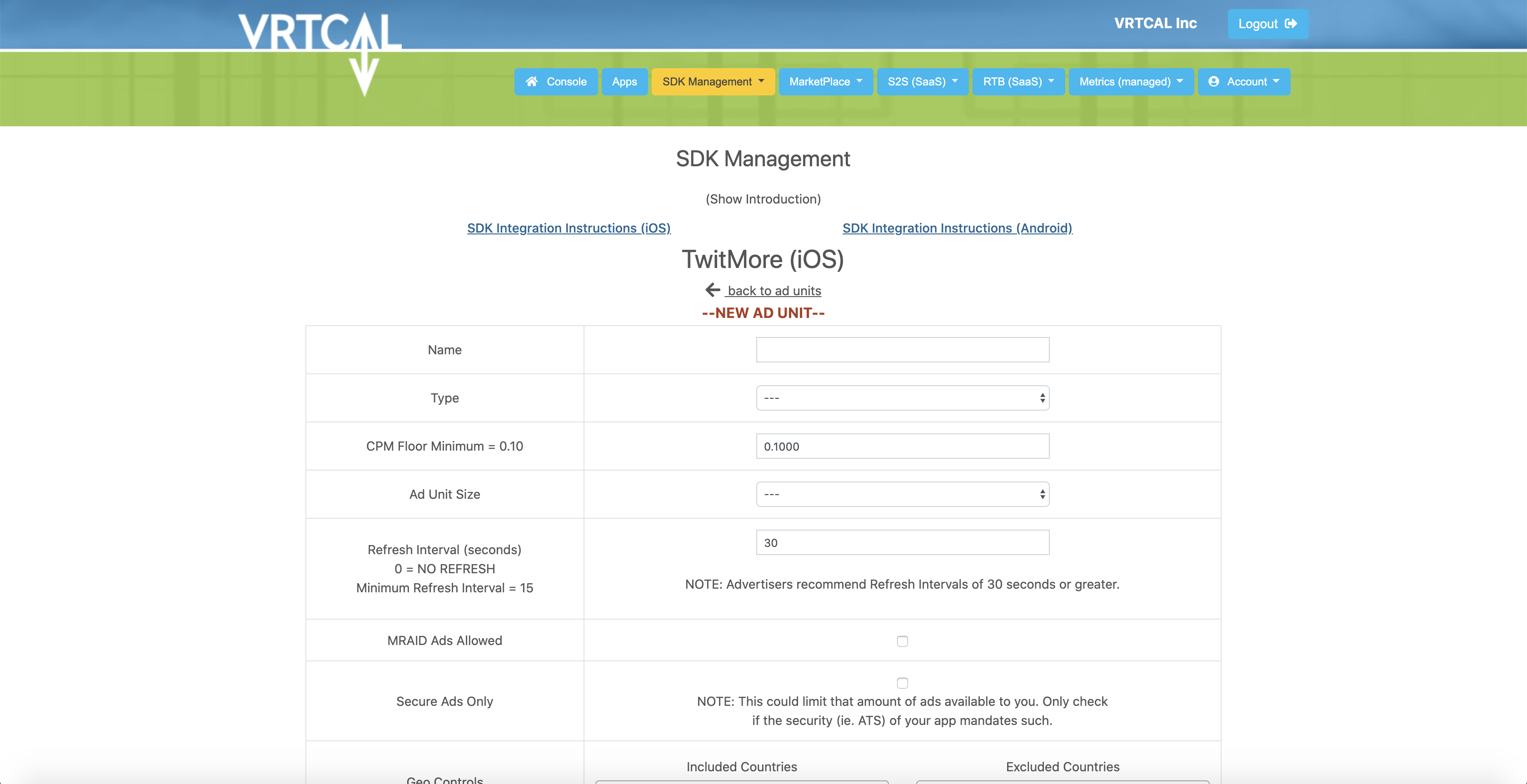Viewport: 1527px width, 784px height.
Task: Click the VRTCAL Inc account name
Action: coord(1155,23)
